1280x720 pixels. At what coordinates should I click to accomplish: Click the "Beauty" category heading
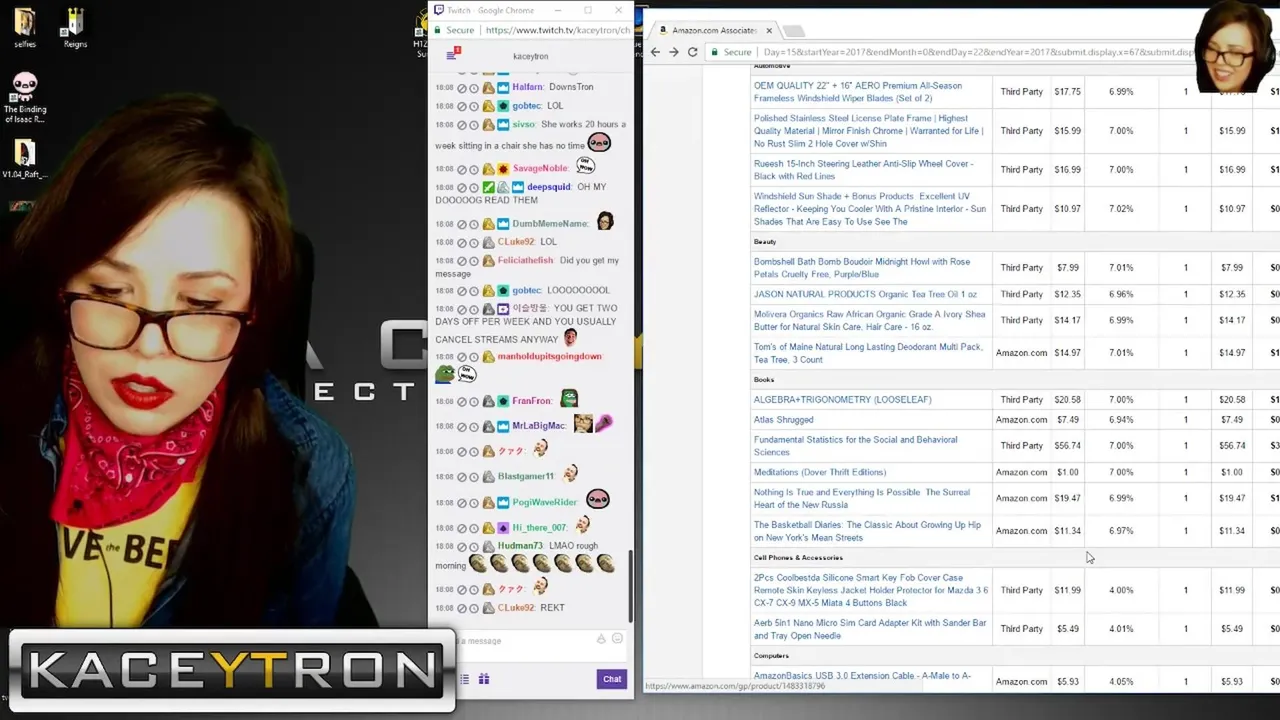coord(765,242)
